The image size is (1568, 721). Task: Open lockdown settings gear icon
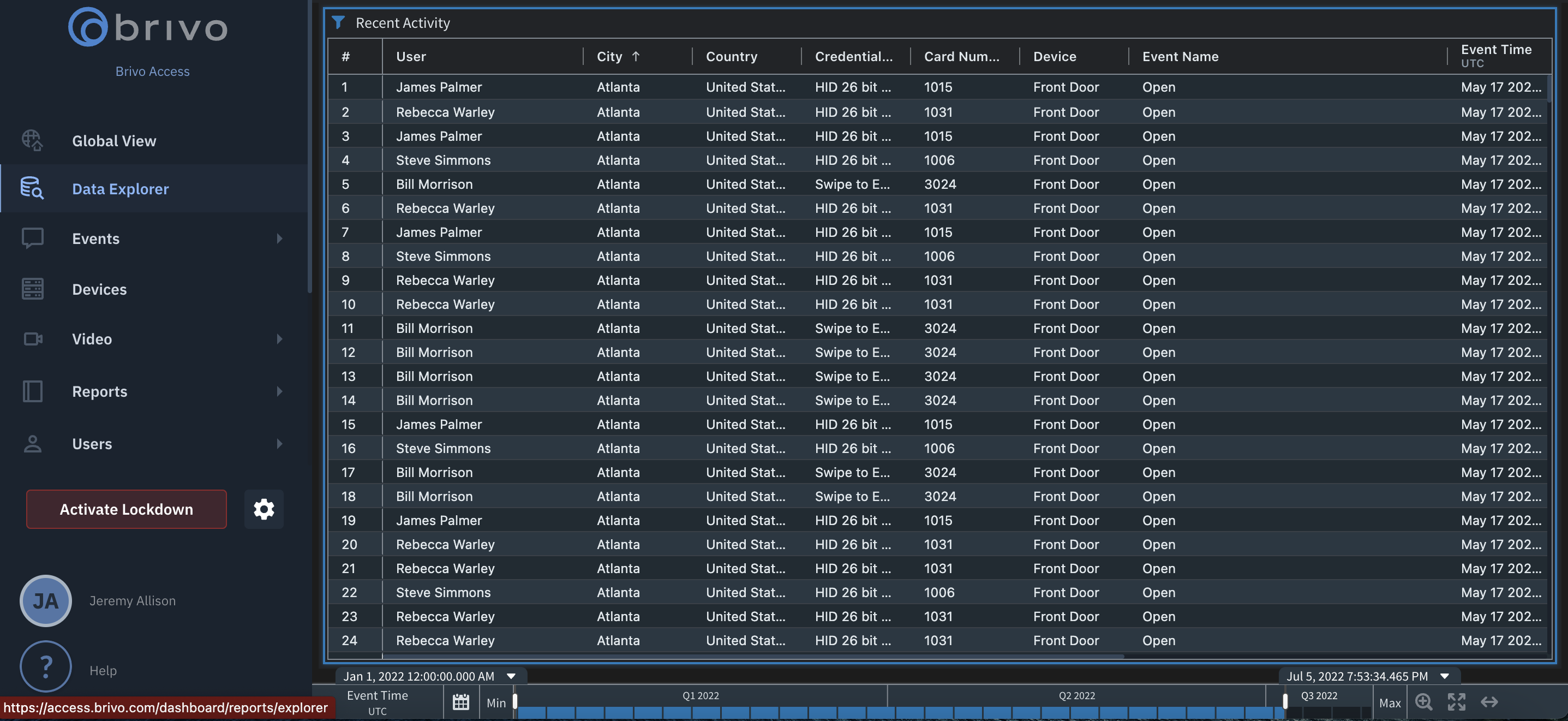point(264,509)
